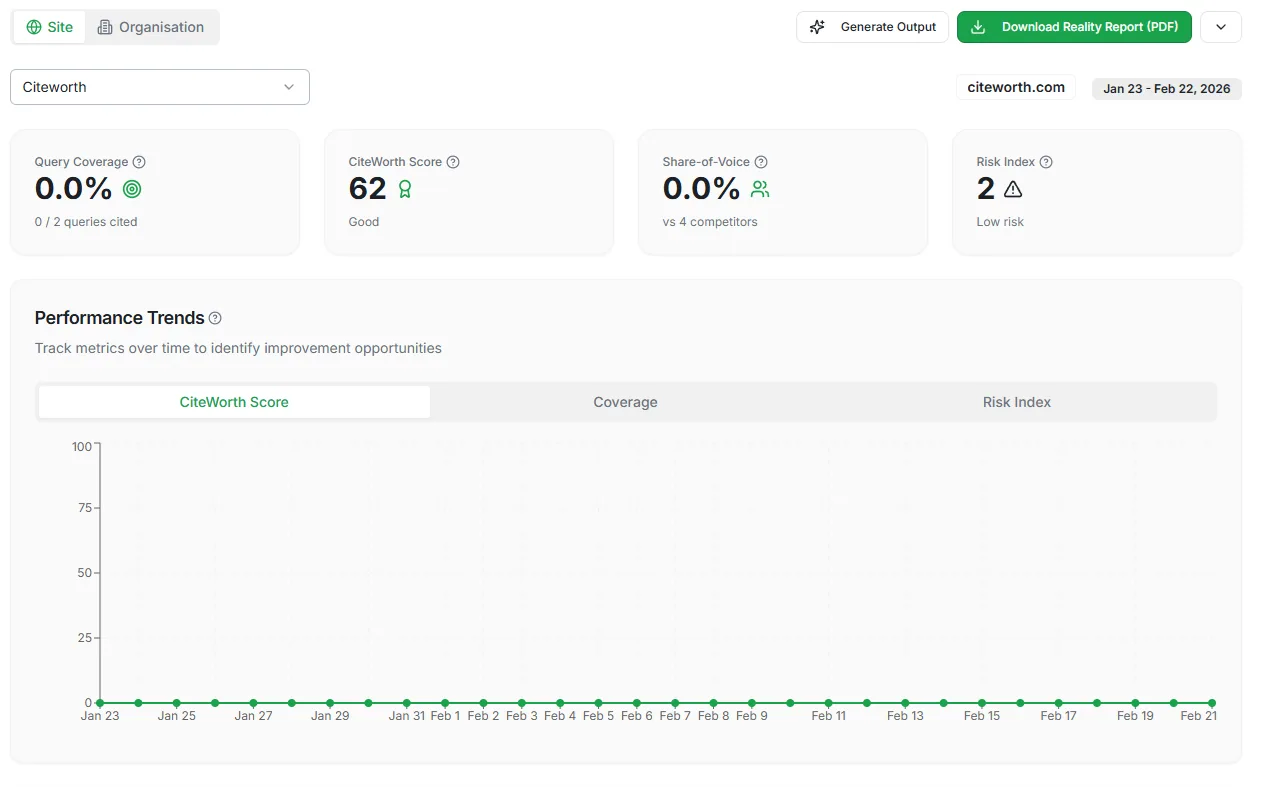The image size is (1277, 787).
Task: Open the Jan 23 - Feb 22, 2026 date range
Action: point(1167,89)
